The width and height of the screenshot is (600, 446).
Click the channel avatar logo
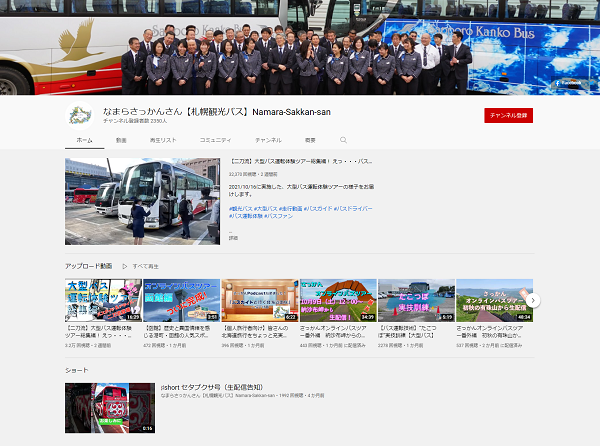tap(79, 114)
